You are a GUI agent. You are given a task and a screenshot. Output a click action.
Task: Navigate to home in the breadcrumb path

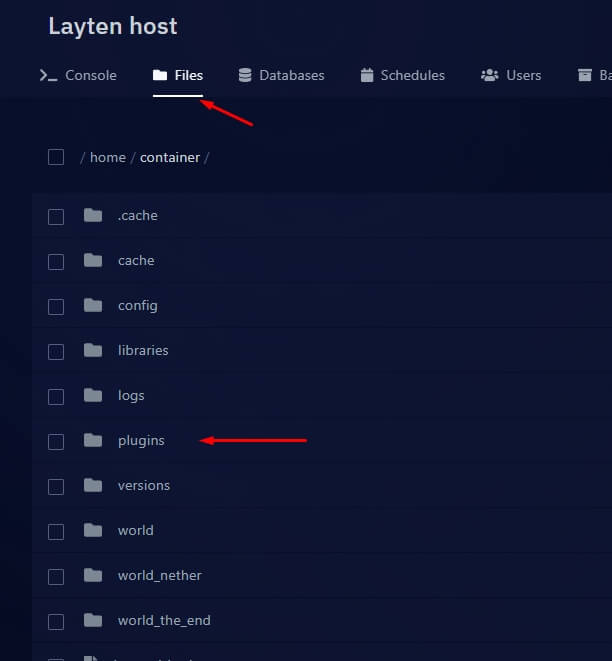[108, 157]
